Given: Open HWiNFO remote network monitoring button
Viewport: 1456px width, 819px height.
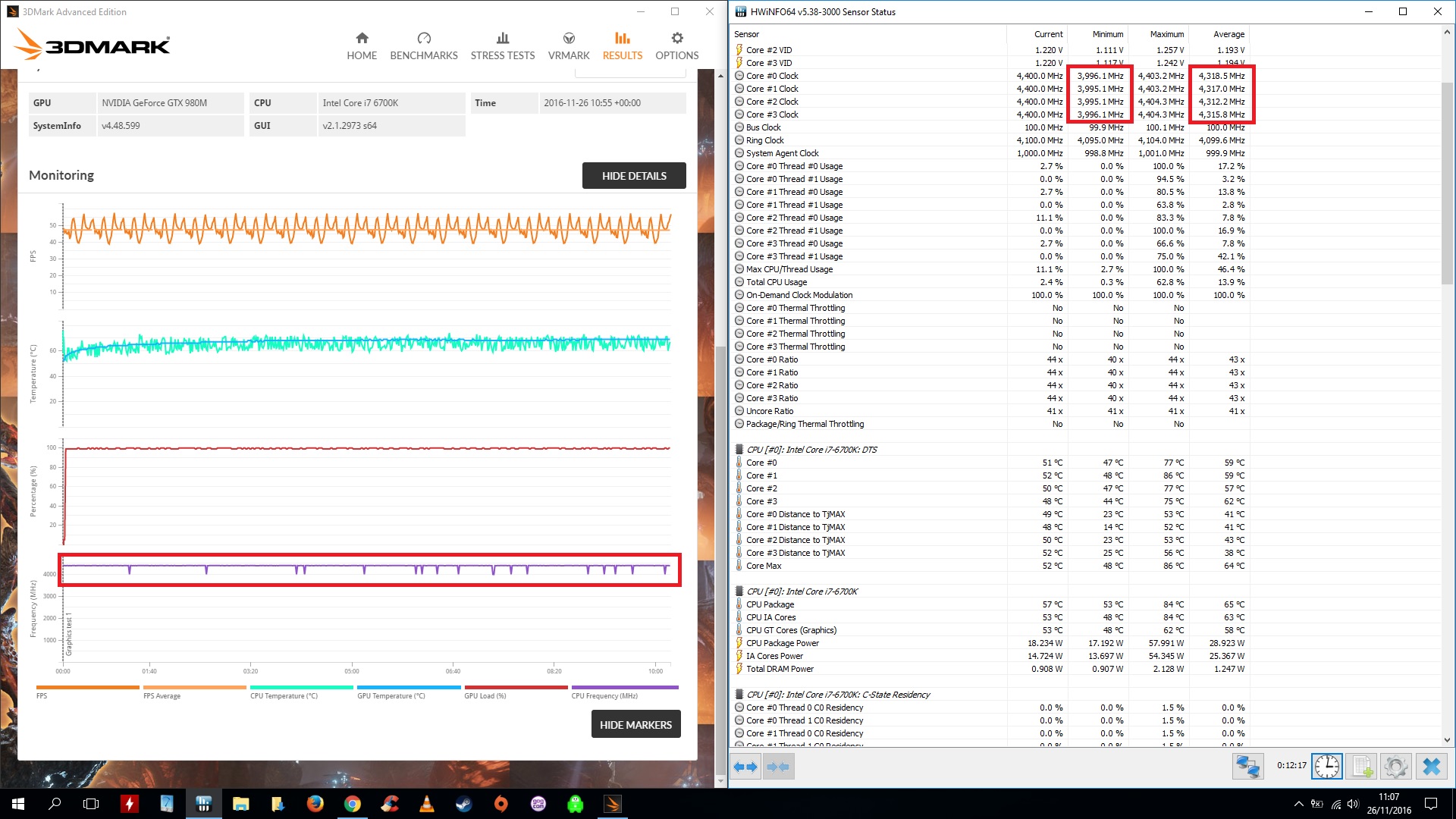Looking at the screenshot, I should [1247, 767].
